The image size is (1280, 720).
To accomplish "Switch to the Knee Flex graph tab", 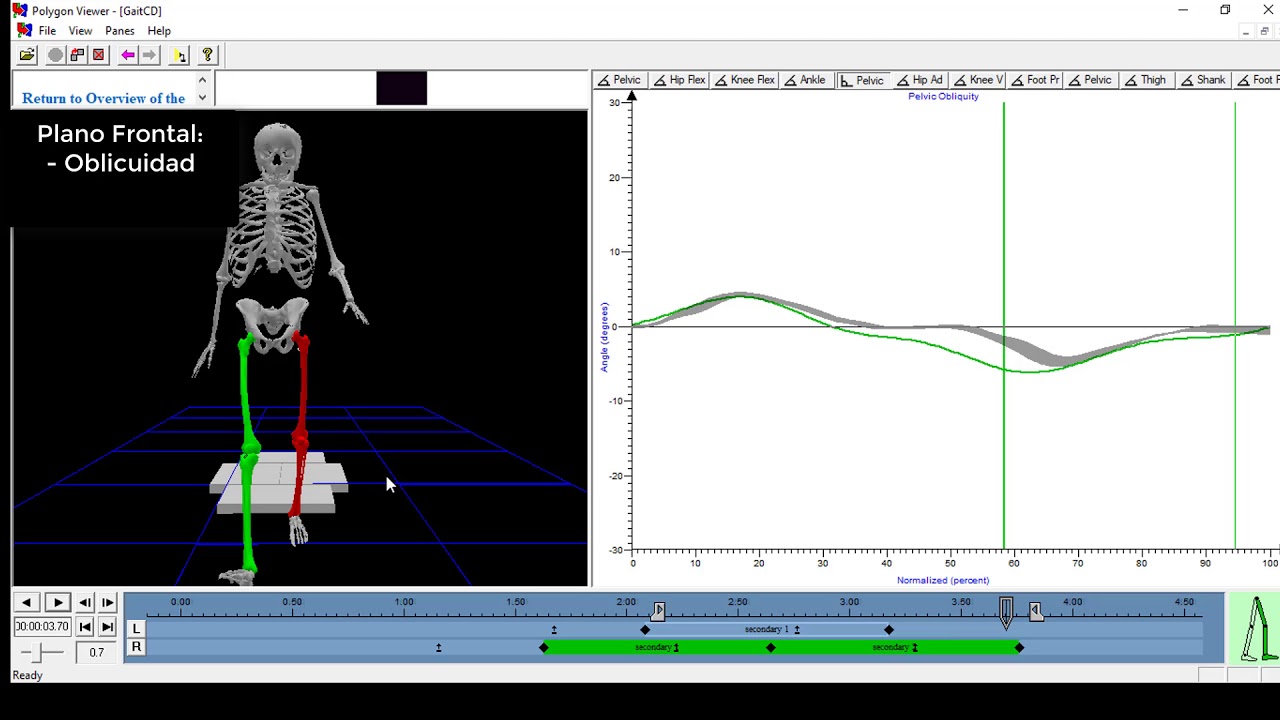I will (745, 80).
